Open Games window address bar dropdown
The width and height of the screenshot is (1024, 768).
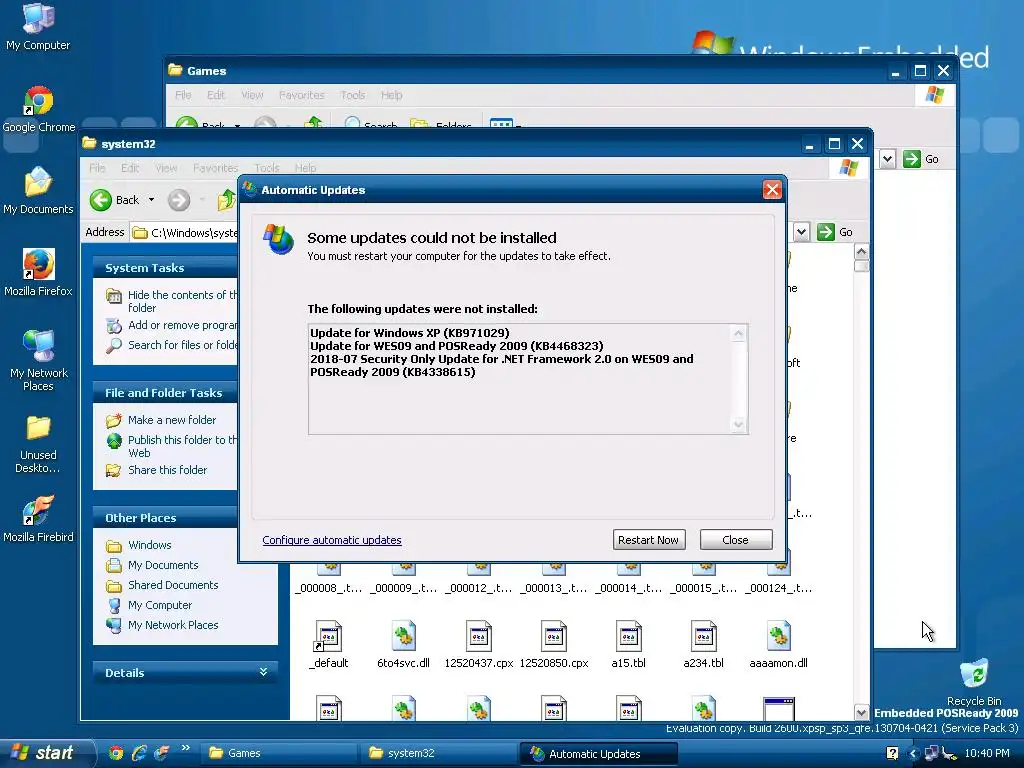coord(887,159)
